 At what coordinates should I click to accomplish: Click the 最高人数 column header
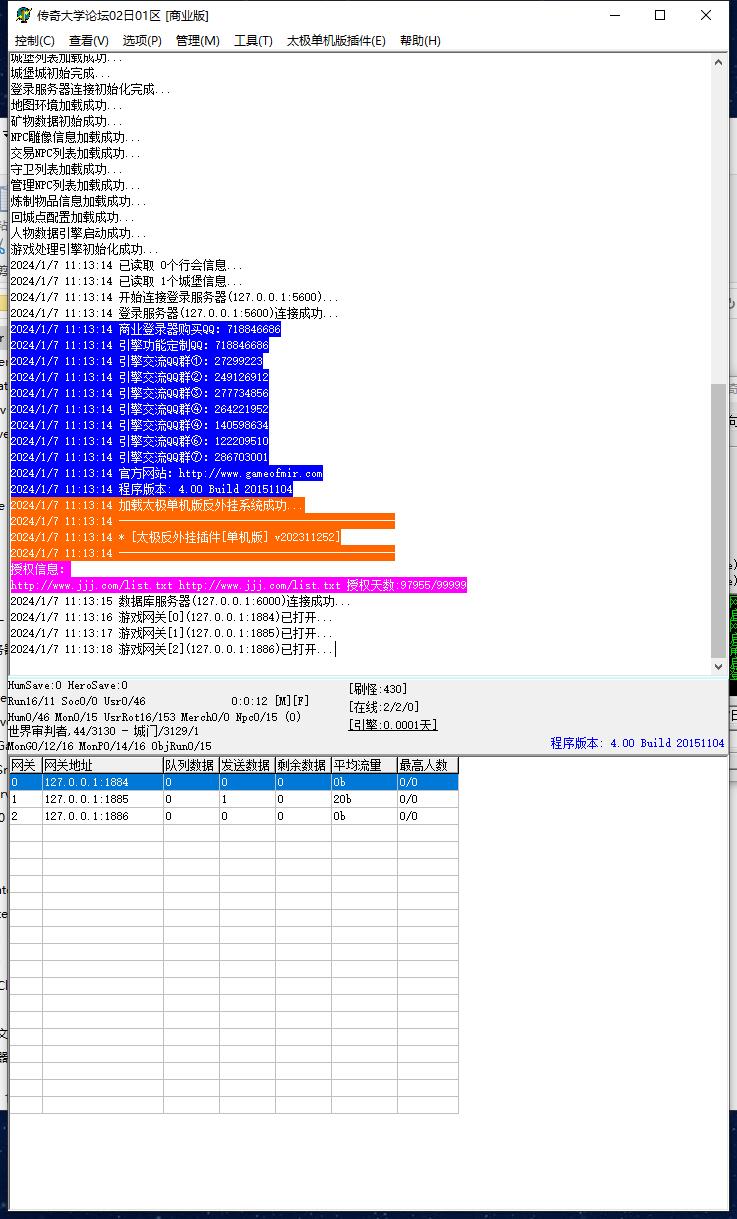428,765
